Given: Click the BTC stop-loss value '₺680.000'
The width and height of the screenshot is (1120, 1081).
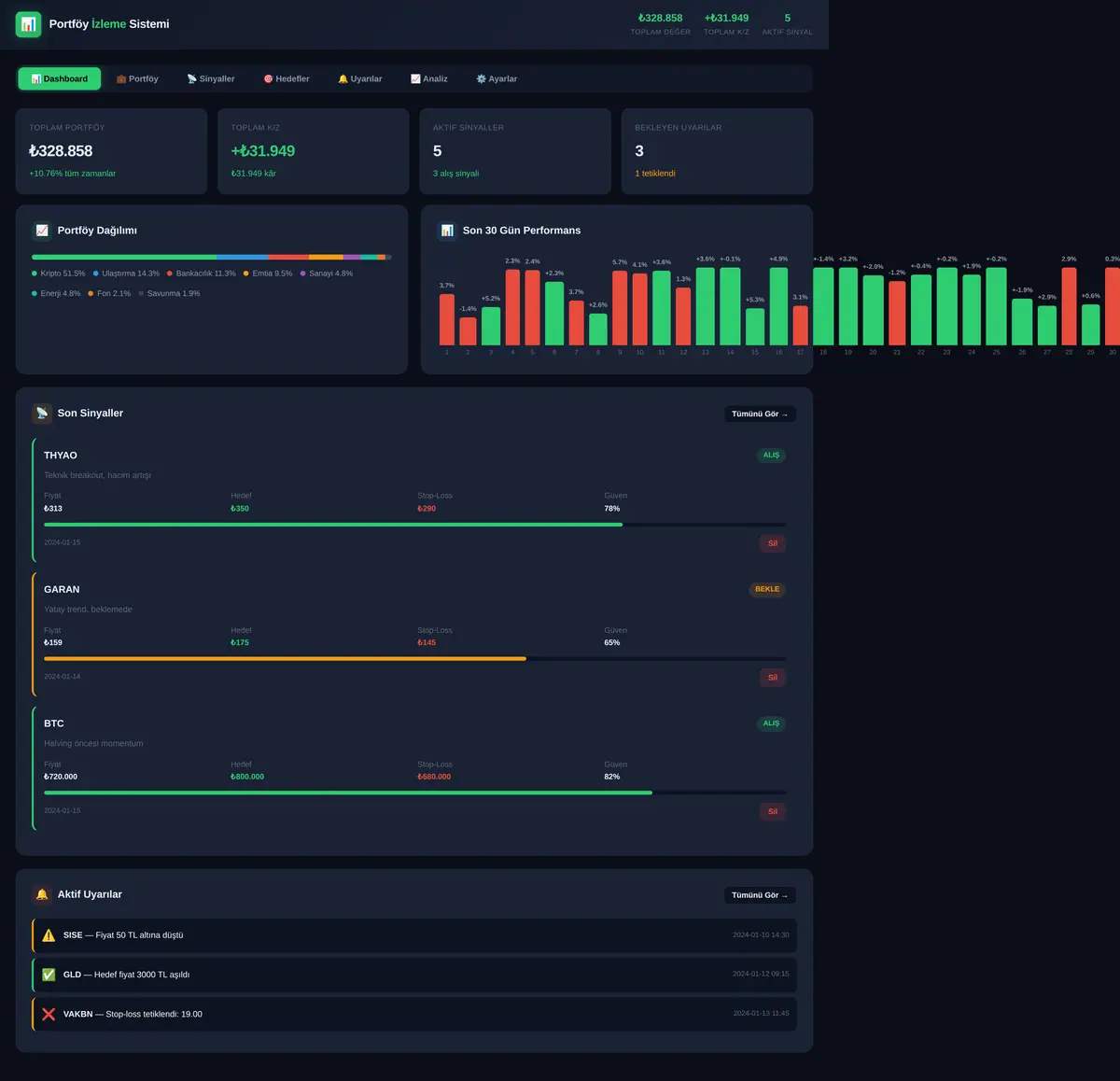Looking at the screenshot, I should click(434, 777).
